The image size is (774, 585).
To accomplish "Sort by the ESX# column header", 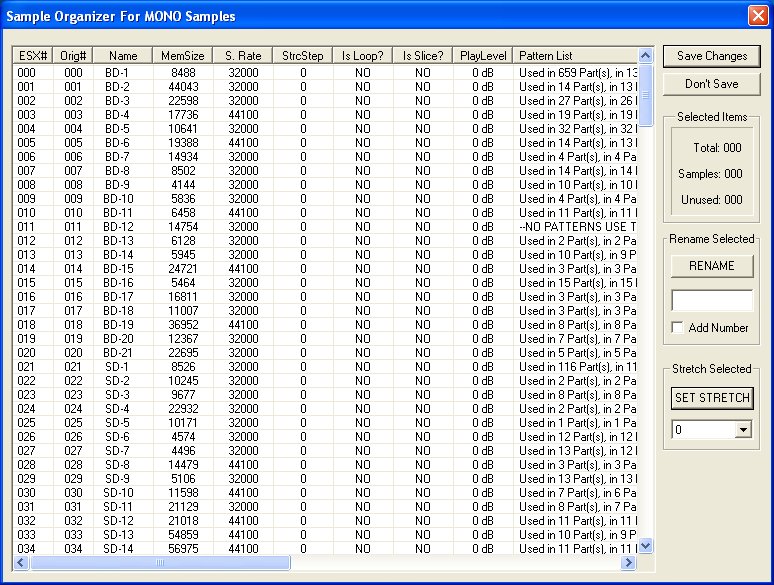I will click(33, 56).
